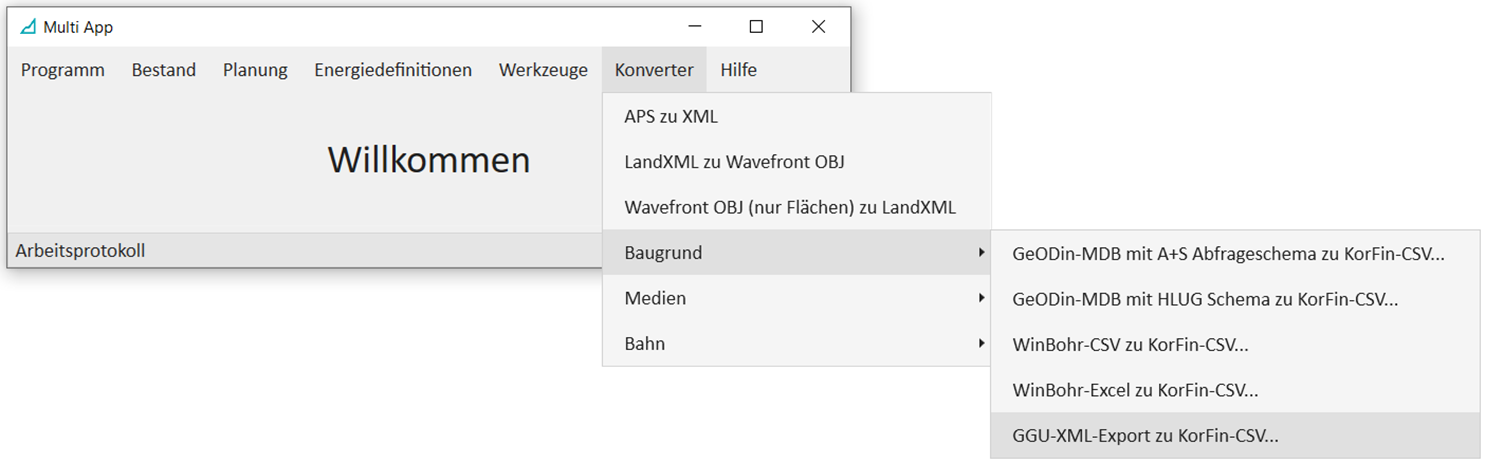Select GeODin-MDB mit HLUG Schema entry
Image resolution: width=1485 pixels, height=463 pixels.
[x=1235, y=299]
